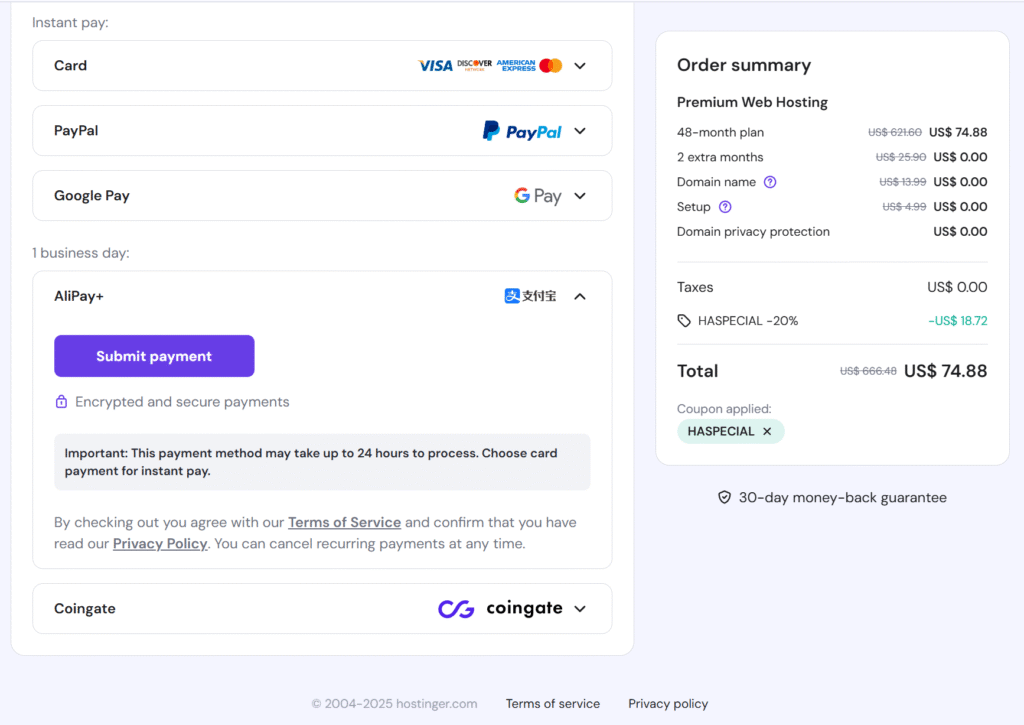
Task: Expand the Google Pay section
Action: tap(580, 196)
